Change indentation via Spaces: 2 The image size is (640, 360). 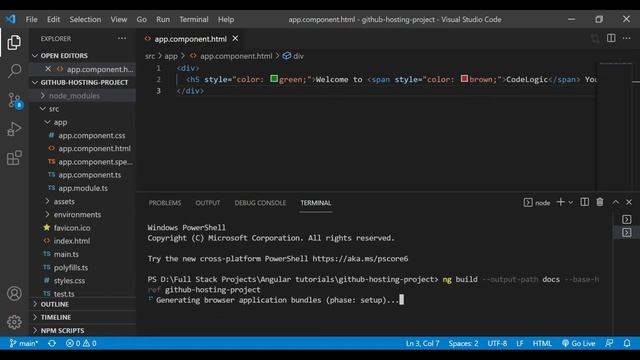coord(463,343)
